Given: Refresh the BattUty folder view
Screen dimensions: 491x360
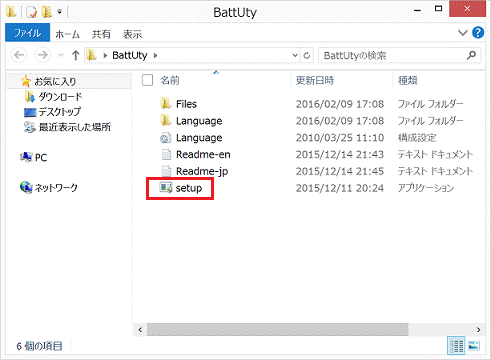Looking at the screenshot, I should point(307,55).
